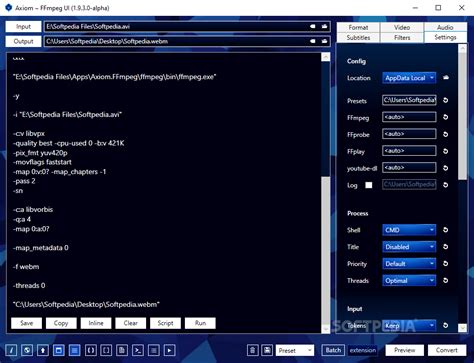The image size is (474, 363).
Task: Delete preset with the trash can icon
Action: pyautogui.click(x=253, y=350)
